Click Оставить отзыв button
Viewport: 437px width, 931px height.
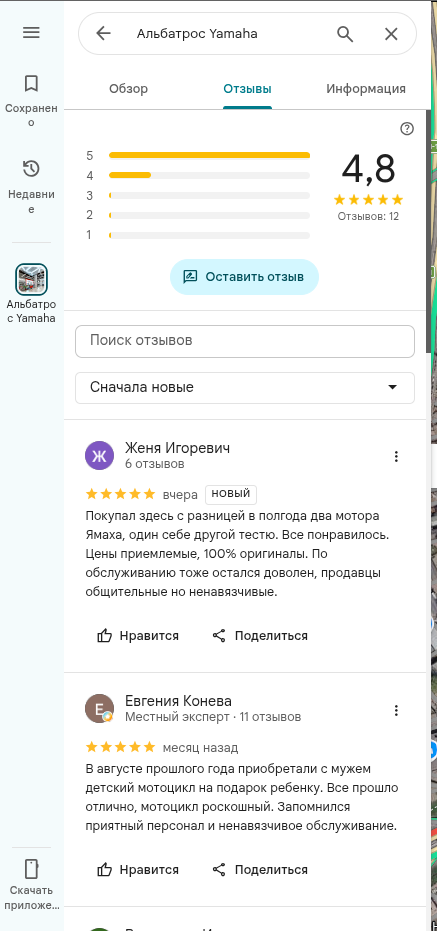[x=244, y=277]
